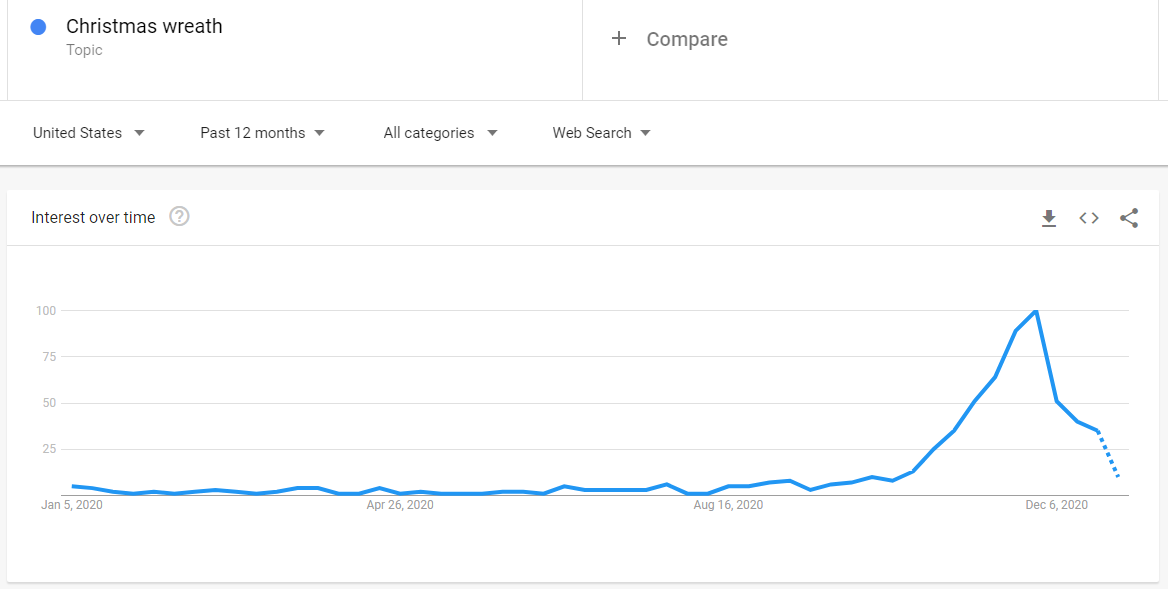Click the Apr 26, 2020 axis label
Viewport: 1168px width, 589px height.
coord(400,505)
